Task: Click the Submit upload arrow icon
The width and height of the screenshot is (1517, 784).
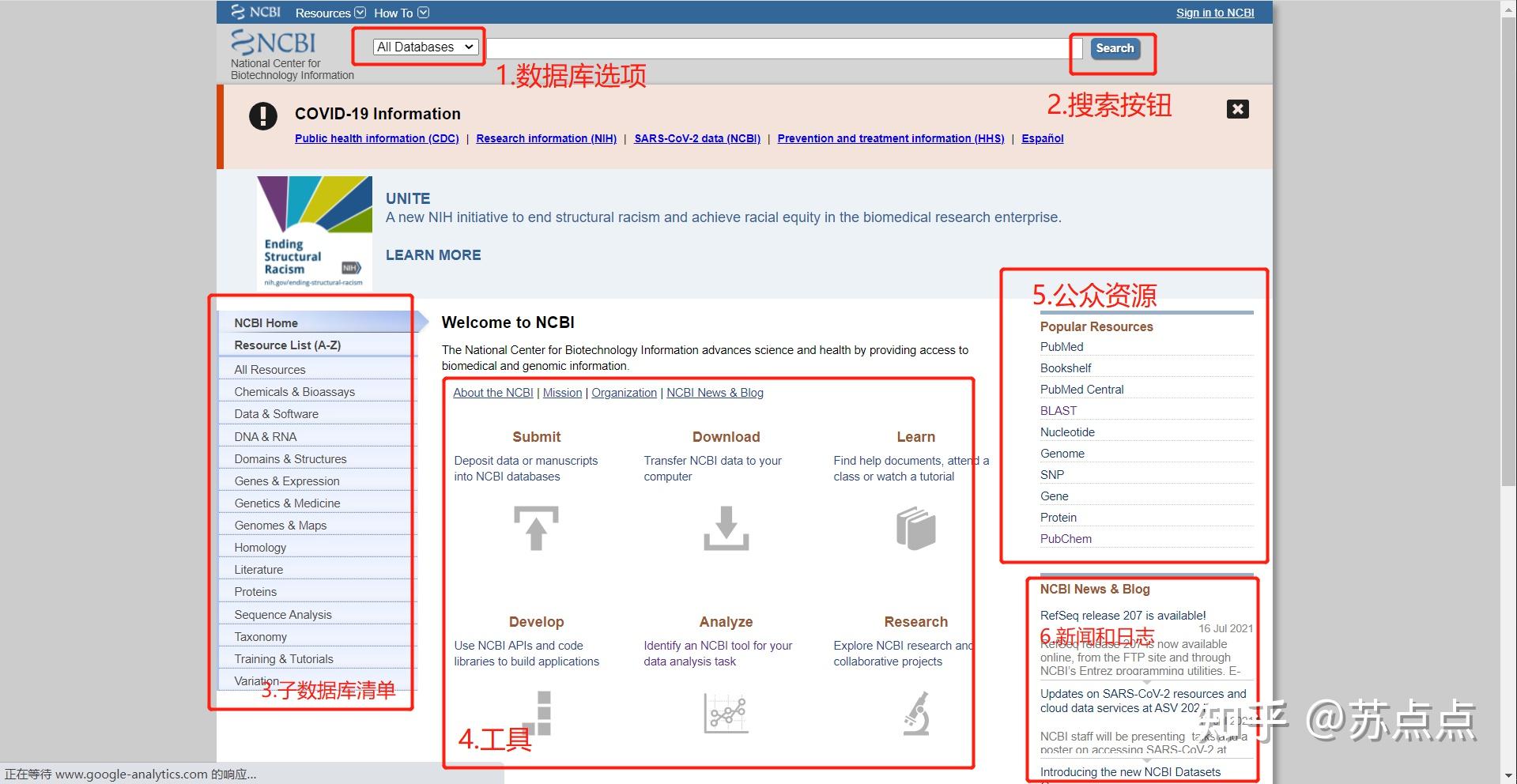Action: (x=536, y=528)
